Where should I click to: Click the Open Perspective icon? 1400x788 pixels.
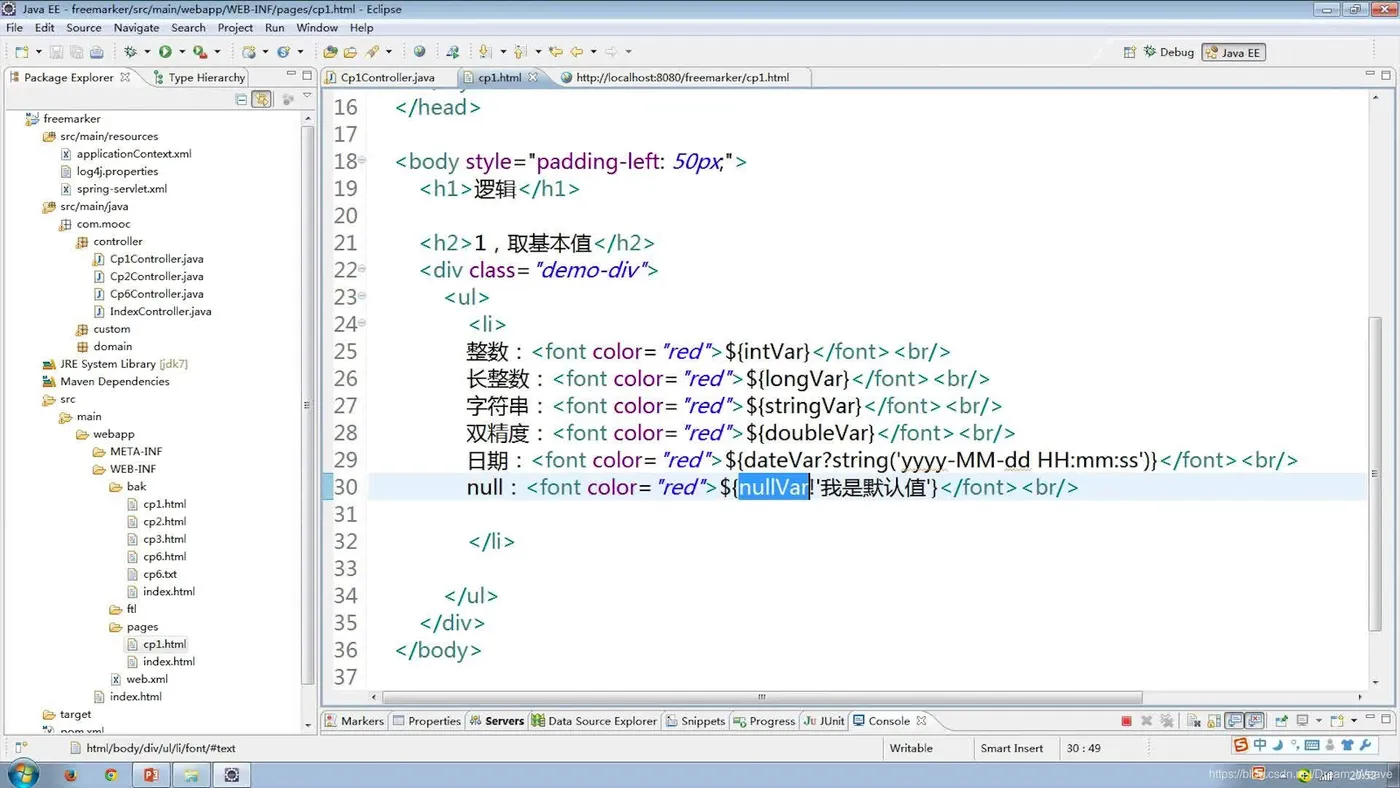[1130, 52]
